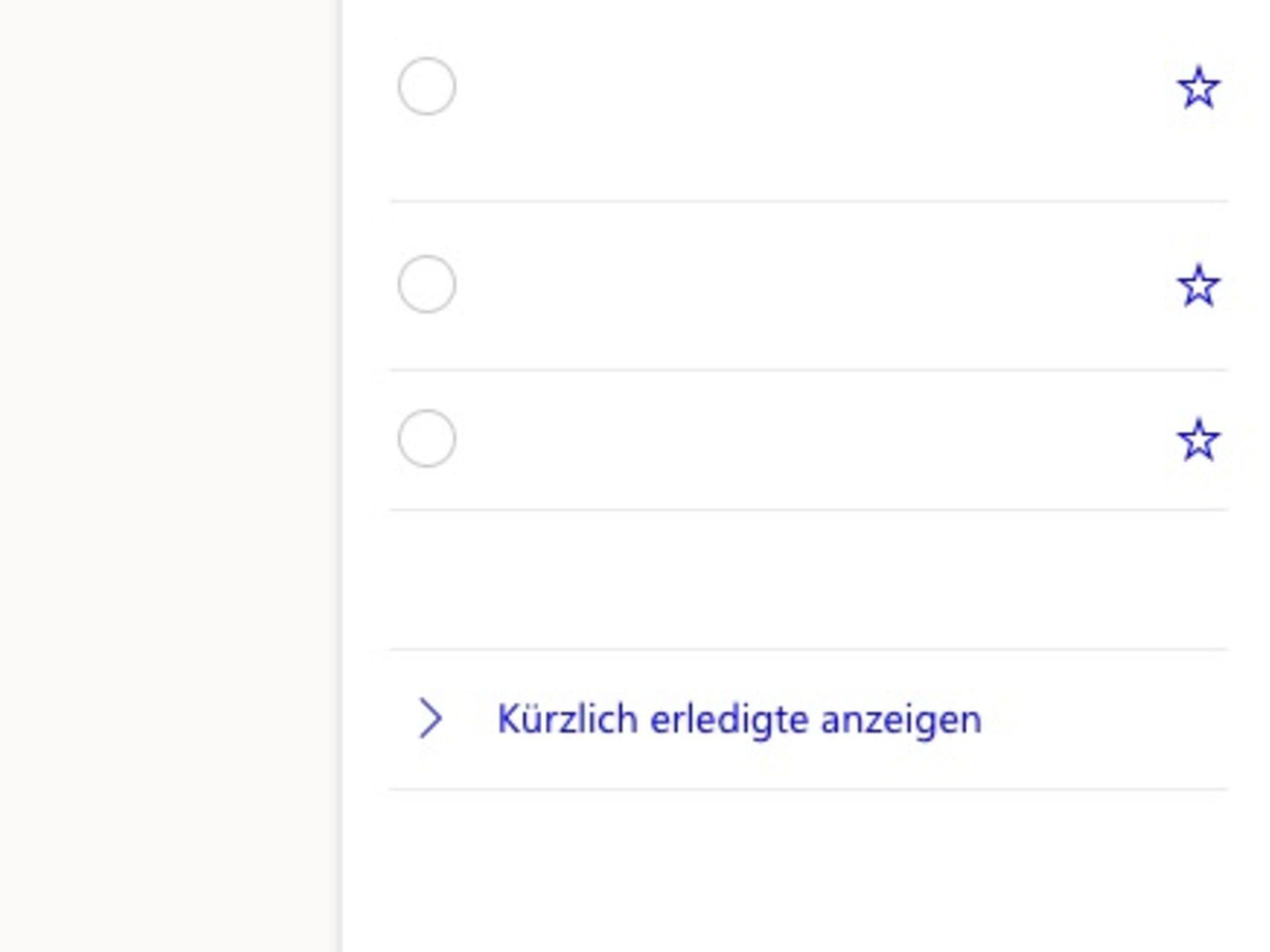Open the second task's details

click(794, 284)
